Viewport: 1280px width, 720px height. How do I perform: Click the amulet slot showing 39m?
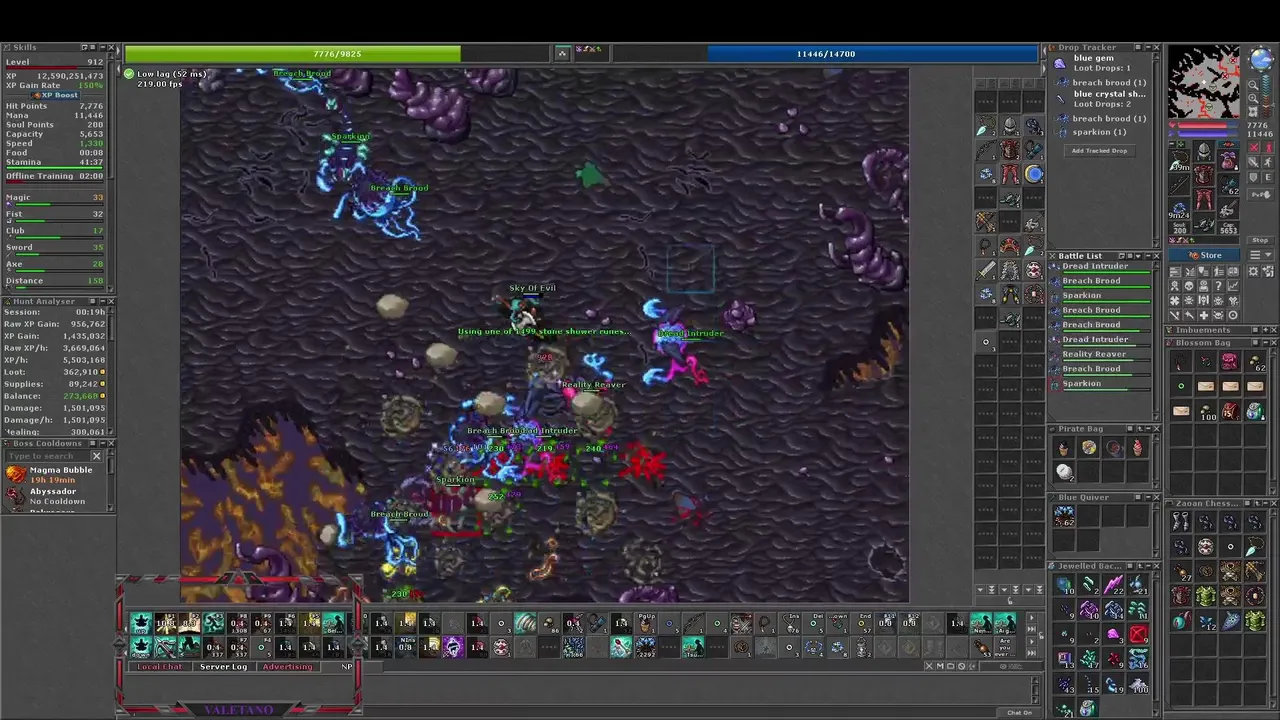coord(1179,160)
